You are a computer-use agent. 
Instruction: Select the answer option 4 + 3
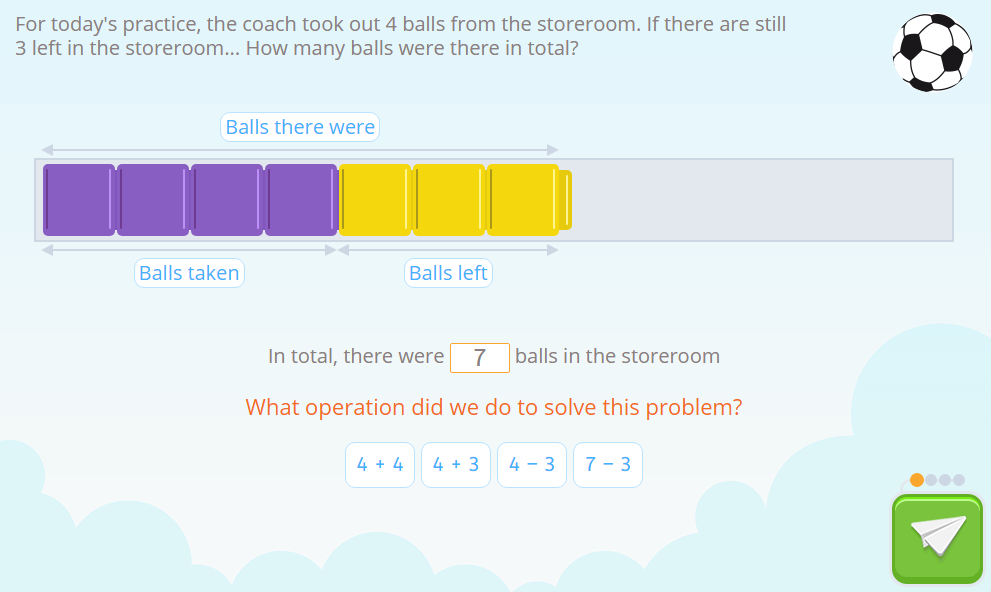[x=456, y=464]
